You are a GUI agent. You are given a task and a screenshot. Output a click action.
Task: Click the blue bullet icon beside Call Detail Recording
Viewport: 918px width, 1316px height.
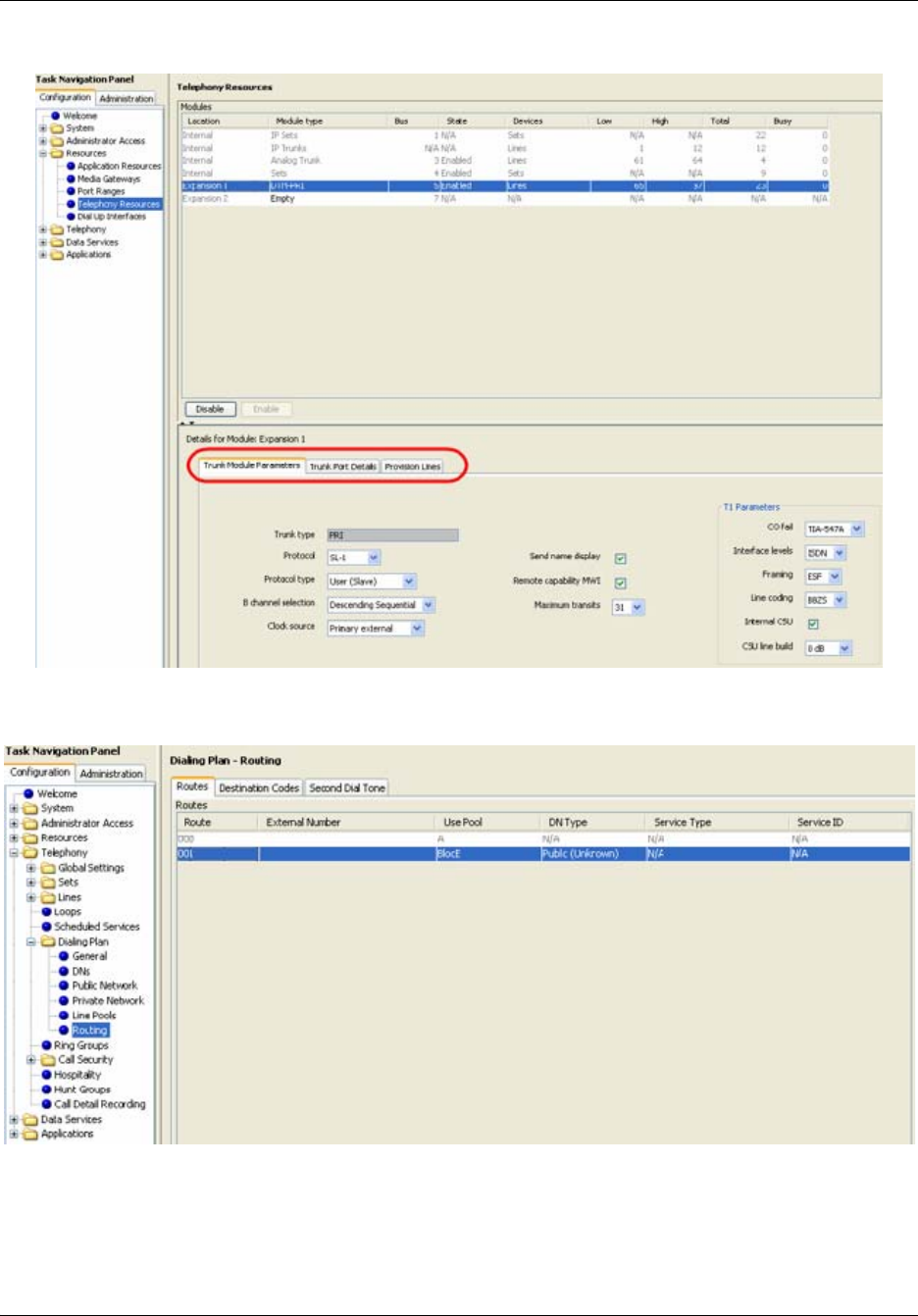pos(46,1104)
